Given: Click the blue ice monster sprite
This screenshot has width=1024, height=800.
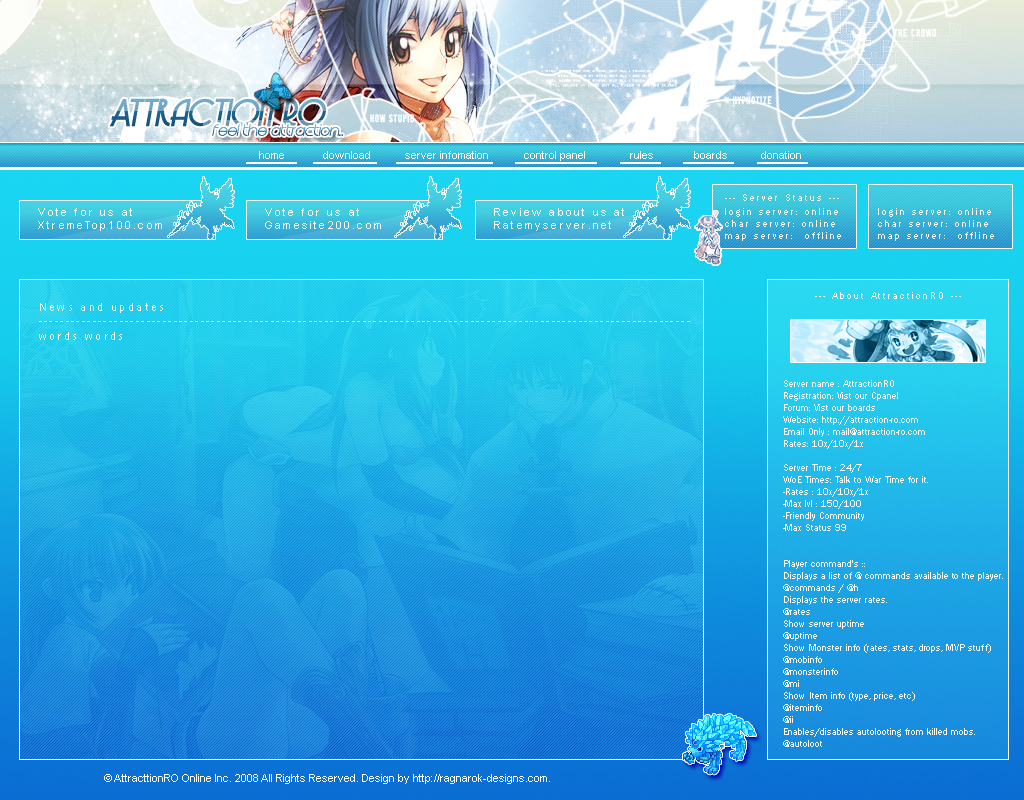Looking at the screenshot, I should [x=717, y=743].
